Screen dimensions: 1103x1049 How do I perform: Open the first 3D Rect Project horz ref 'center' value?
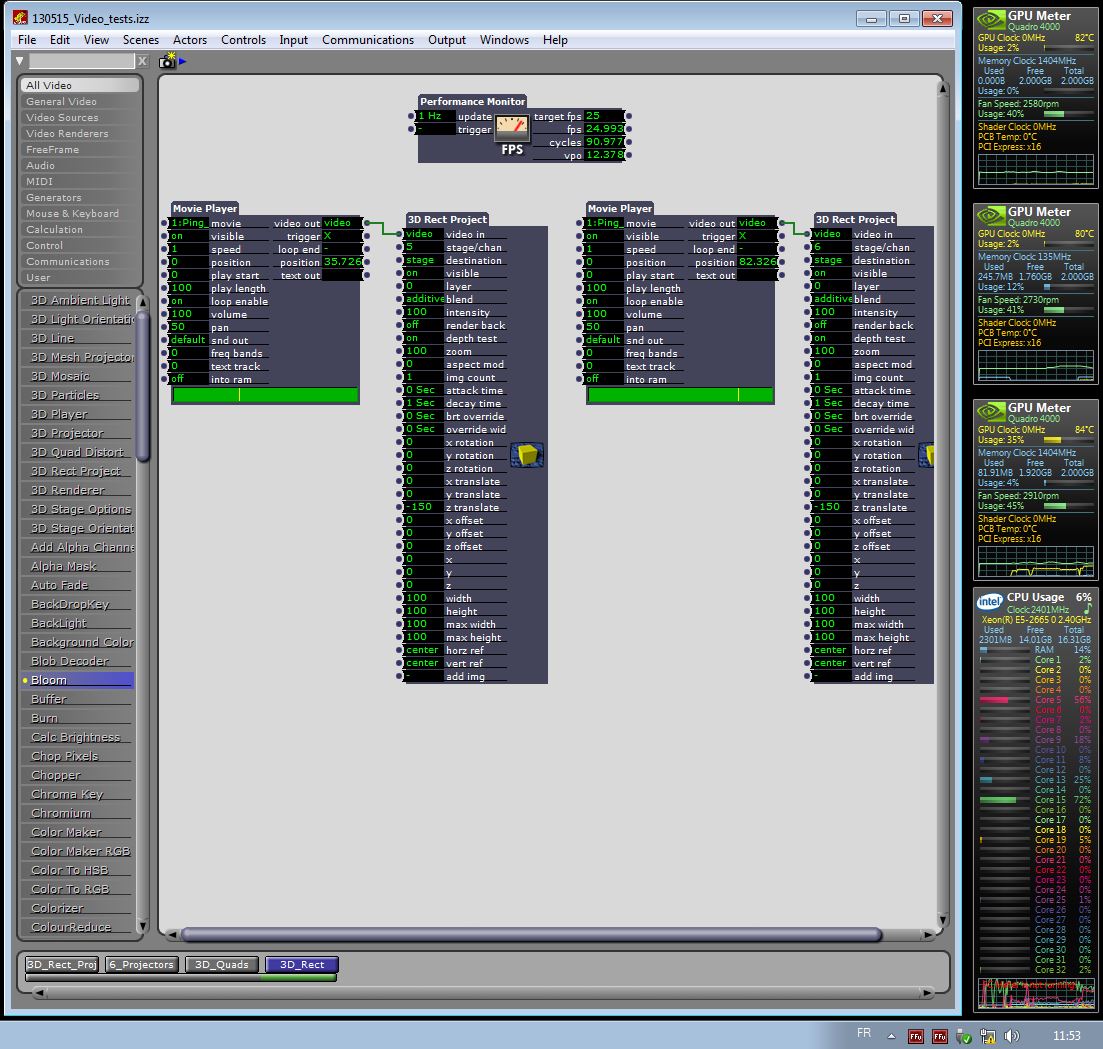[424, 650]
